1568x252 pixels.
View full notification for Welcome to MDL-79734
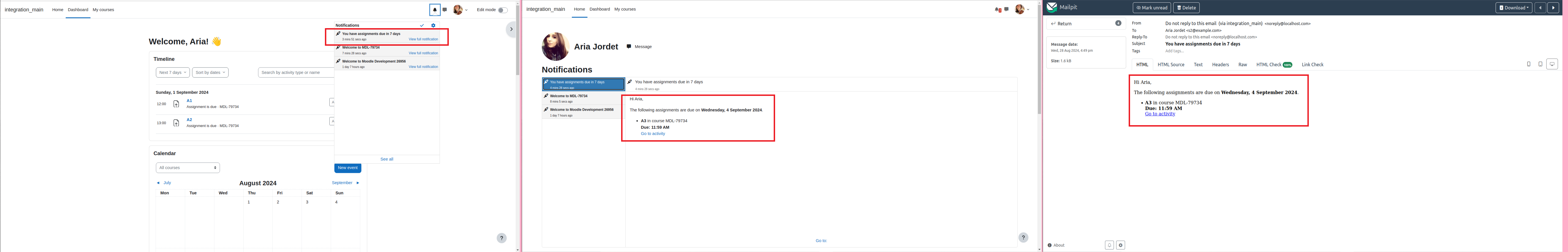tap(423, 53)
